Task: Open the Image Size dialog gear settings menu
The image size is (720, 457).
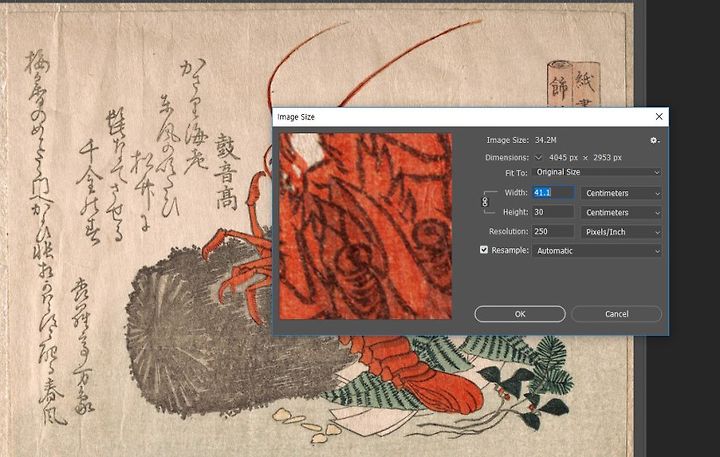Action: (654, 141)
